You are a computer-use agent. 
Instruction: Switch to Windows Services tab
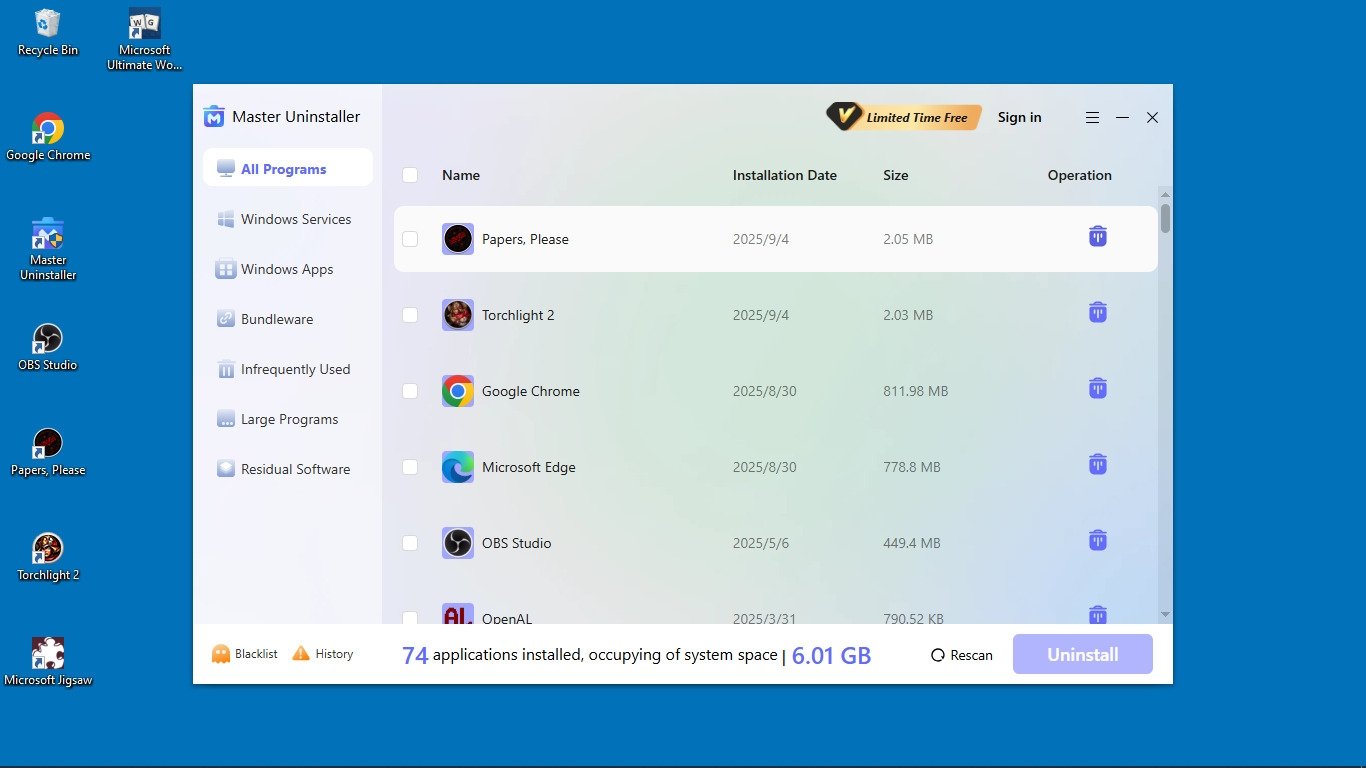[295, 219]
